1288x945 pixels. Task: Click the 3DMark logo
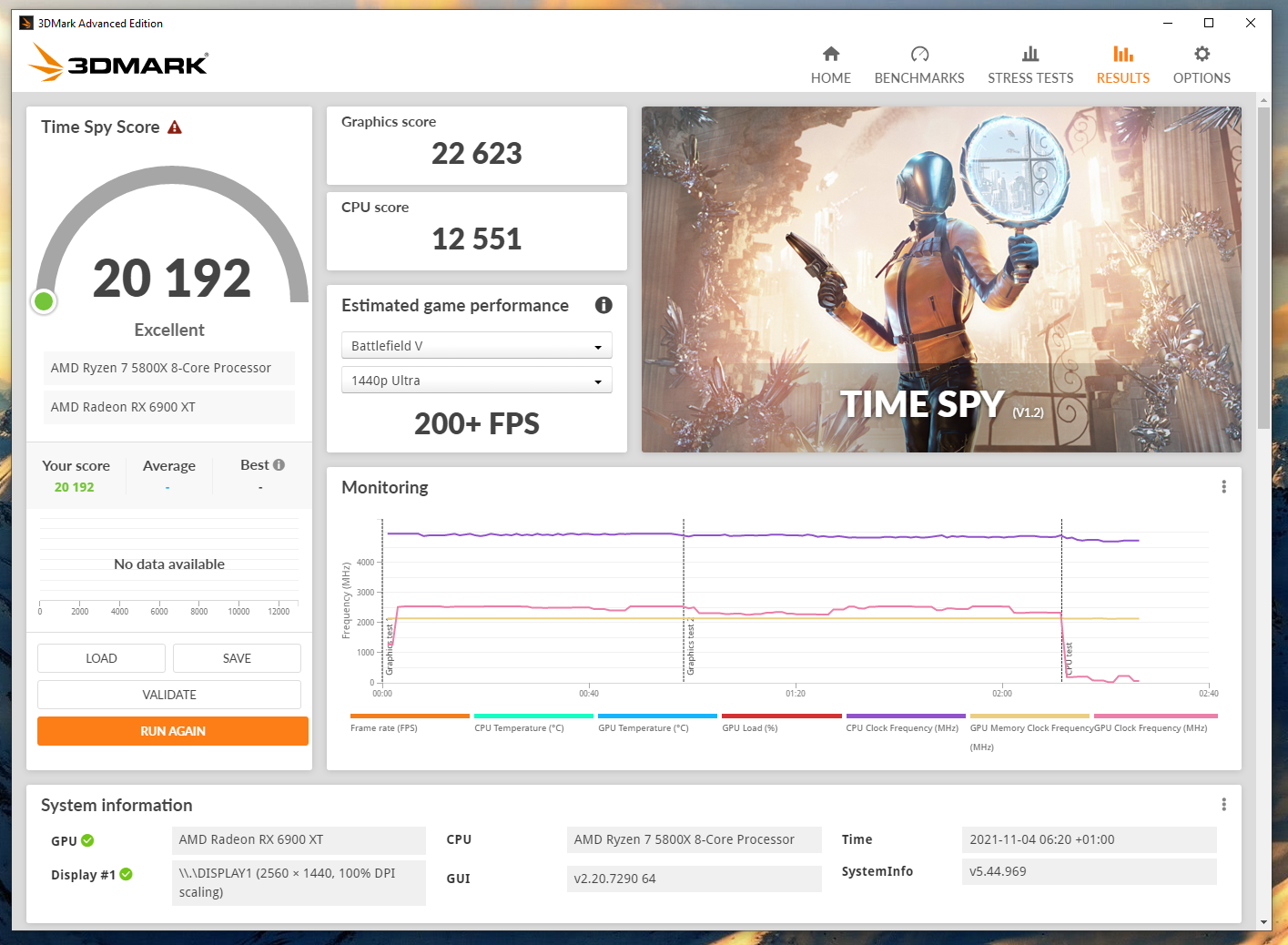coord(118,63)
